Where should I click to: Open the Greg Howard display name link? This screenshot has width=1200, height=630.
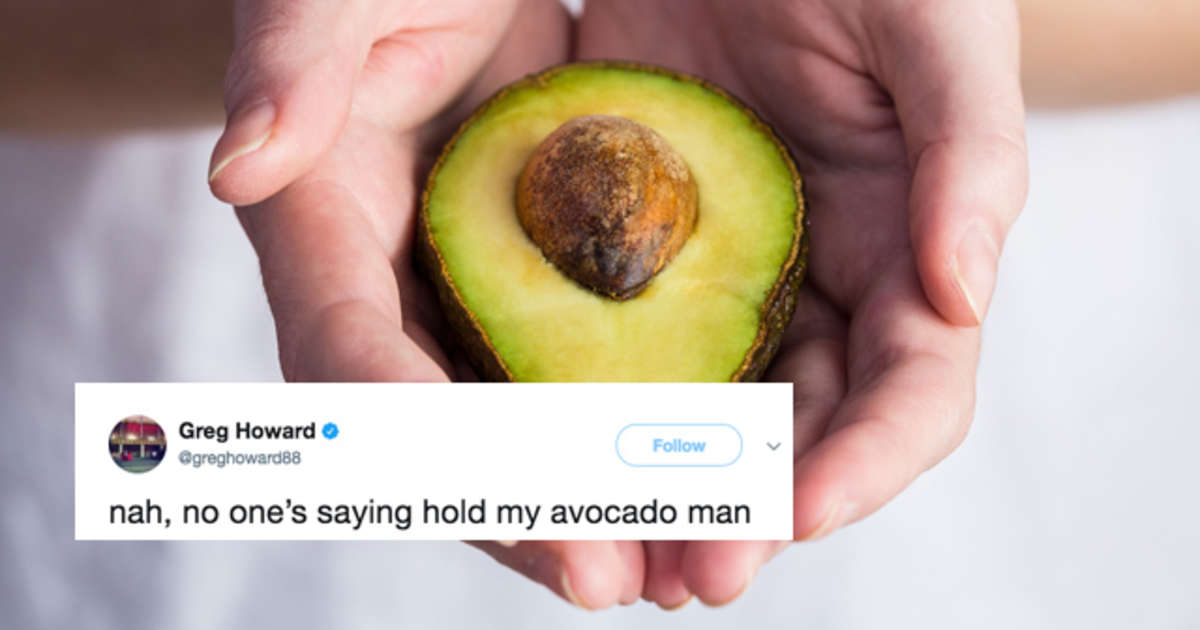click(247, 431)
